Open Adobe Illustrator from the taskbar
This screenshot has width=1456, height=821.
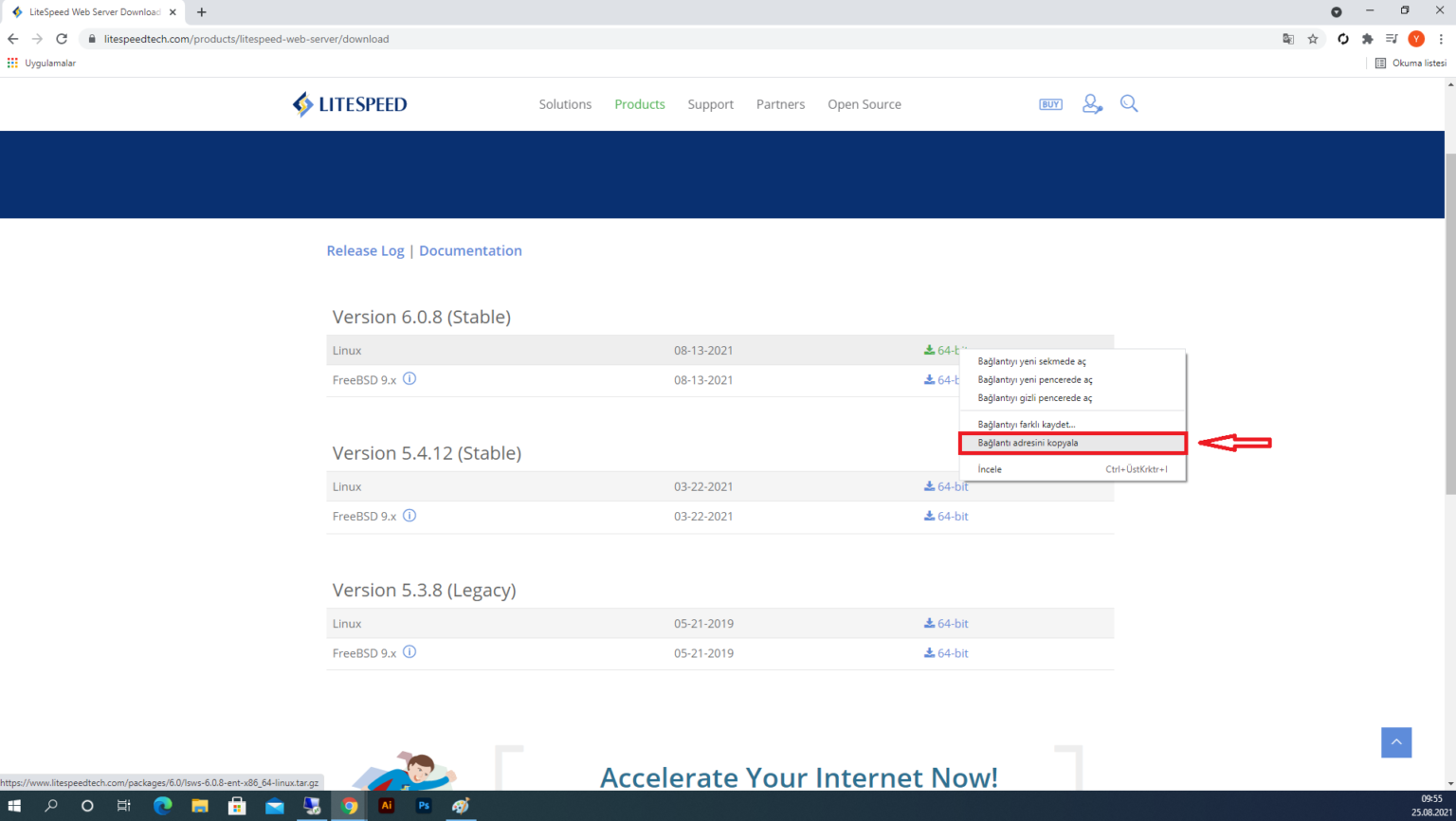(x=386, y=806)
